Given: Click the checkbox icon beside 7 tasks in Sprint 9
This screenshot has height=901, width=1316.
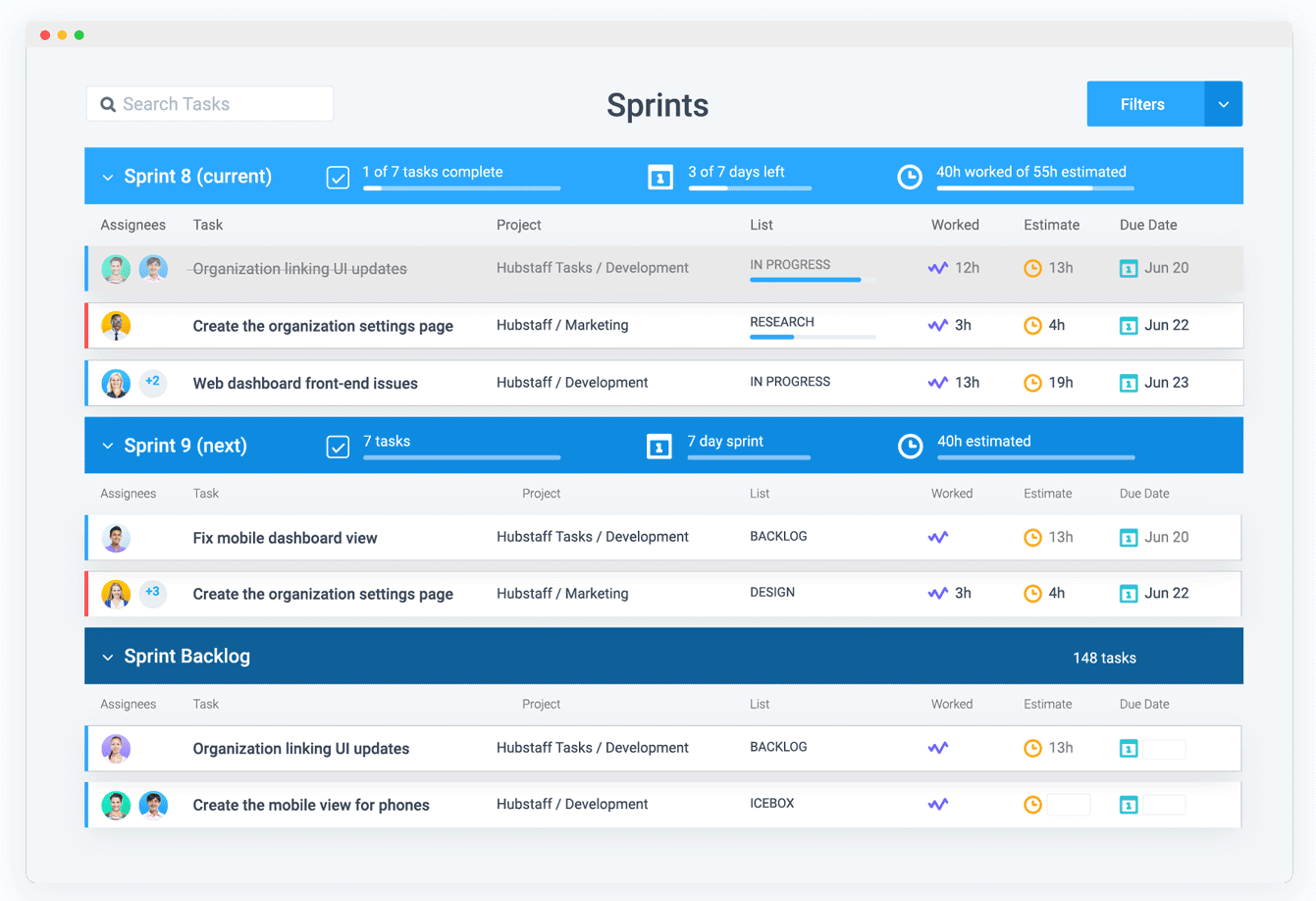Looking at the screenshot, I should coord(338,446).
